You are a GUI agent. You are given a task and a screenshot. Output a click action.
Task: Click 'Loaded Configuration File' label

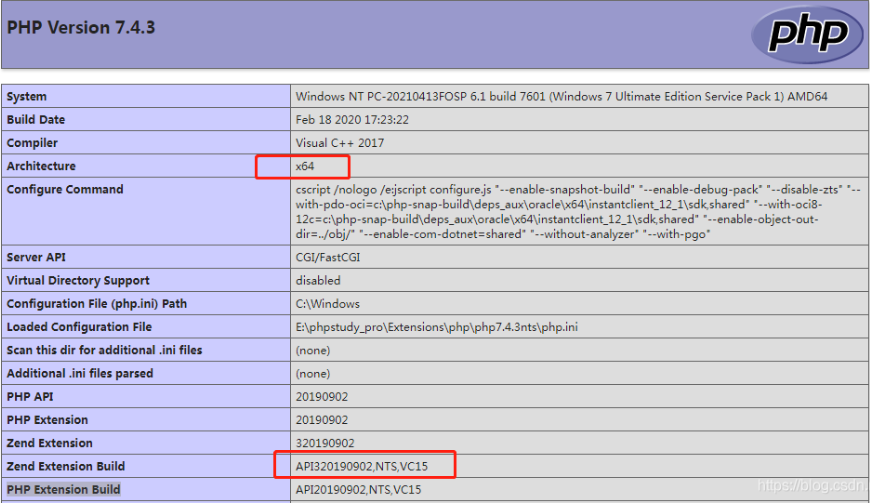pos(79,327)
